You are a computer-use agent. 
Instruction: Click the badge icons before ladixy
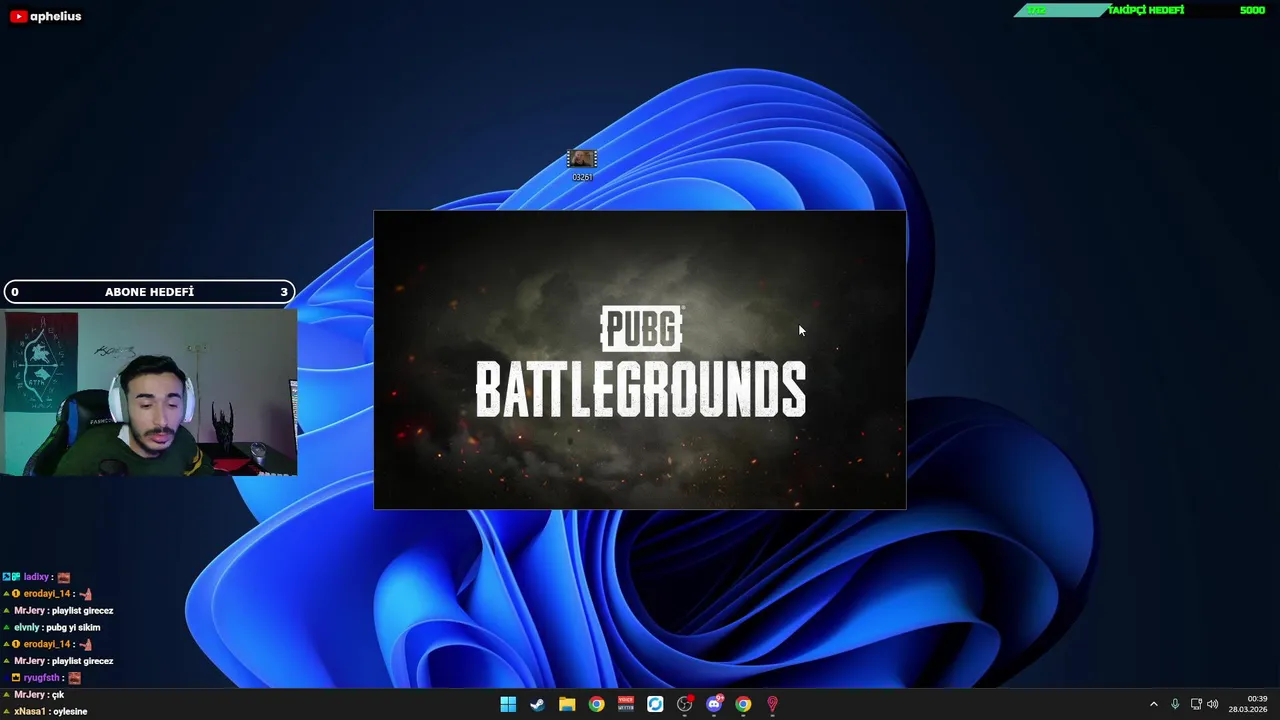click(11, 577)
